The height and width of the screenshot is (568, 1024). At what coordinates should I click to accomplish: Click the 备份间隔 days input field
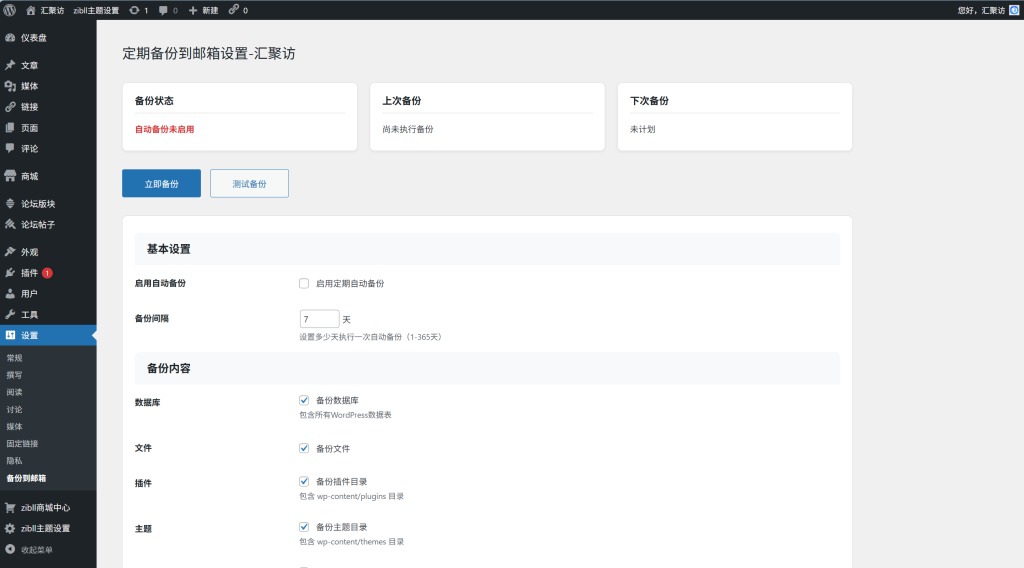coord(319,319)
